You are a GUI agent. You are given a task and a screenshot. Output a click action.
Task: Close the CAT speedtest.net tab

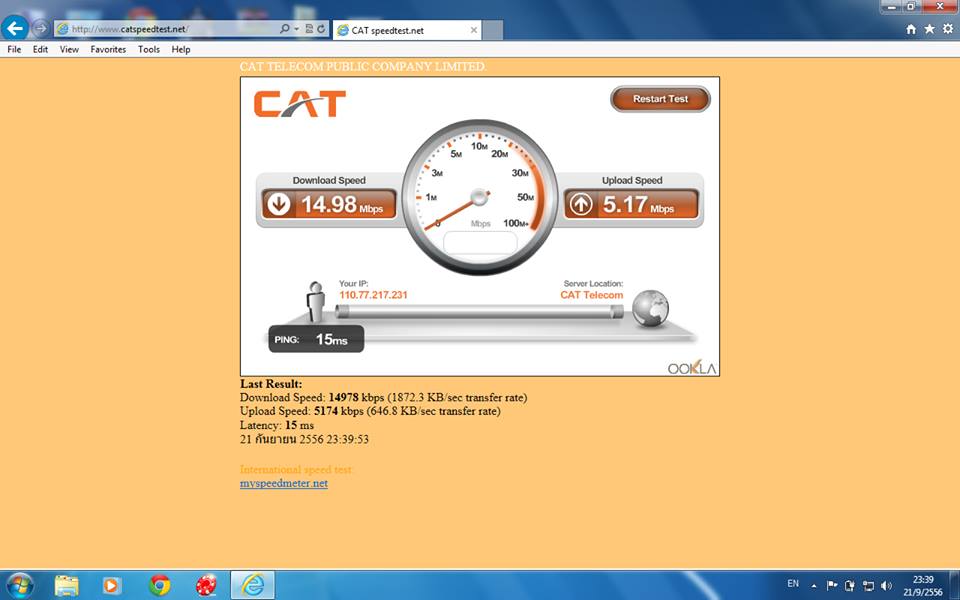click(473, 30)
